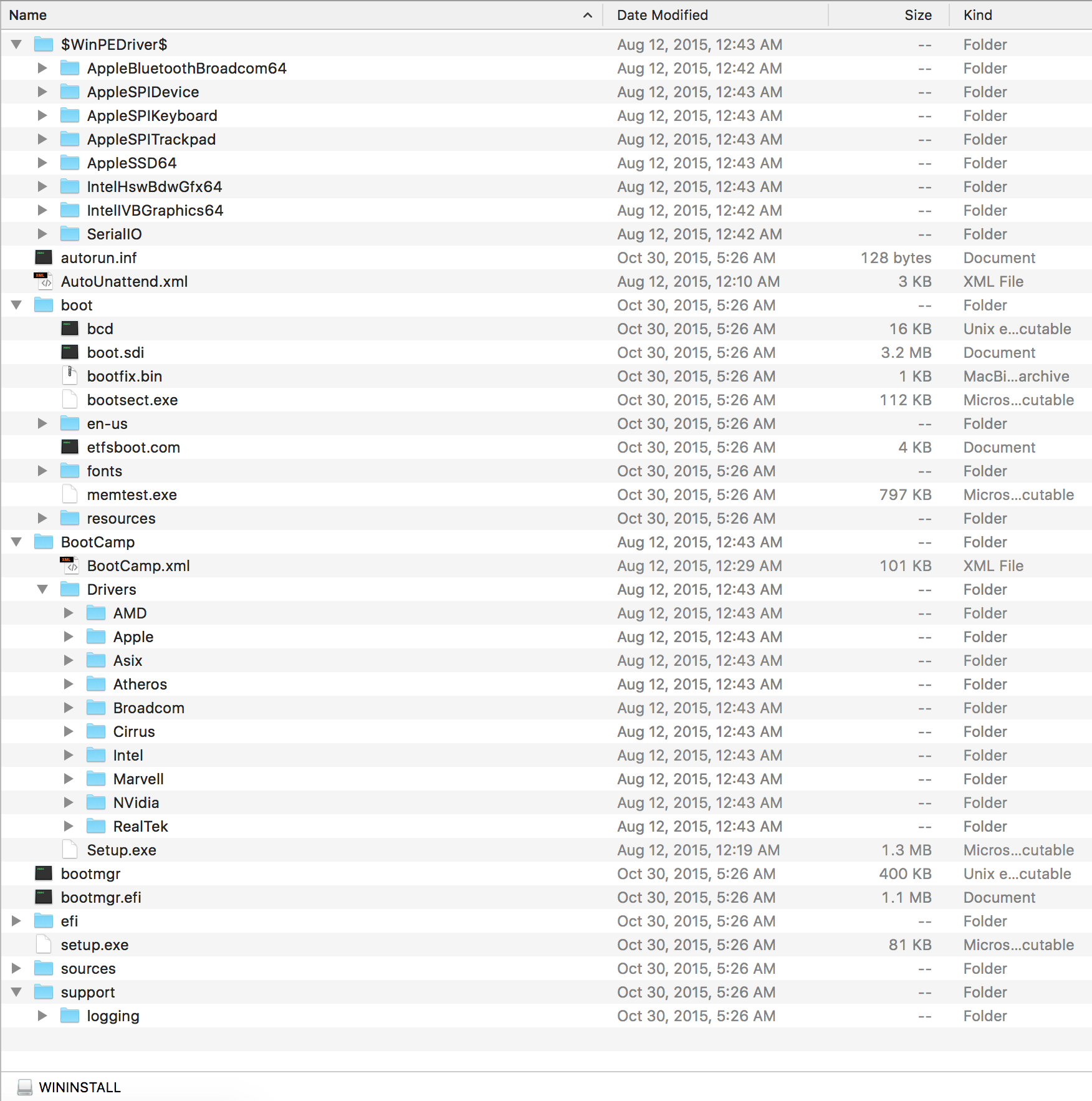
Task: Select the Setup.exe icon inside BootCamp
Action: coord(70,850)
